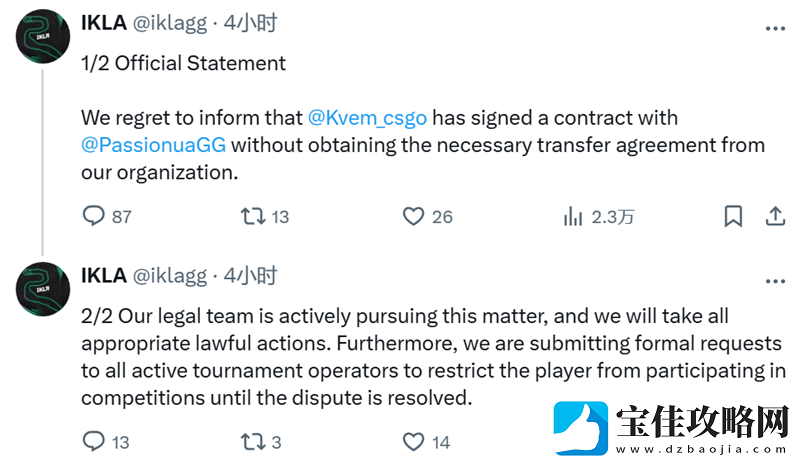Image resolution: width=800 pixels, height=461 pixels.
Task: Click IKLA display name on first tweet
Action: click(104, 23)
